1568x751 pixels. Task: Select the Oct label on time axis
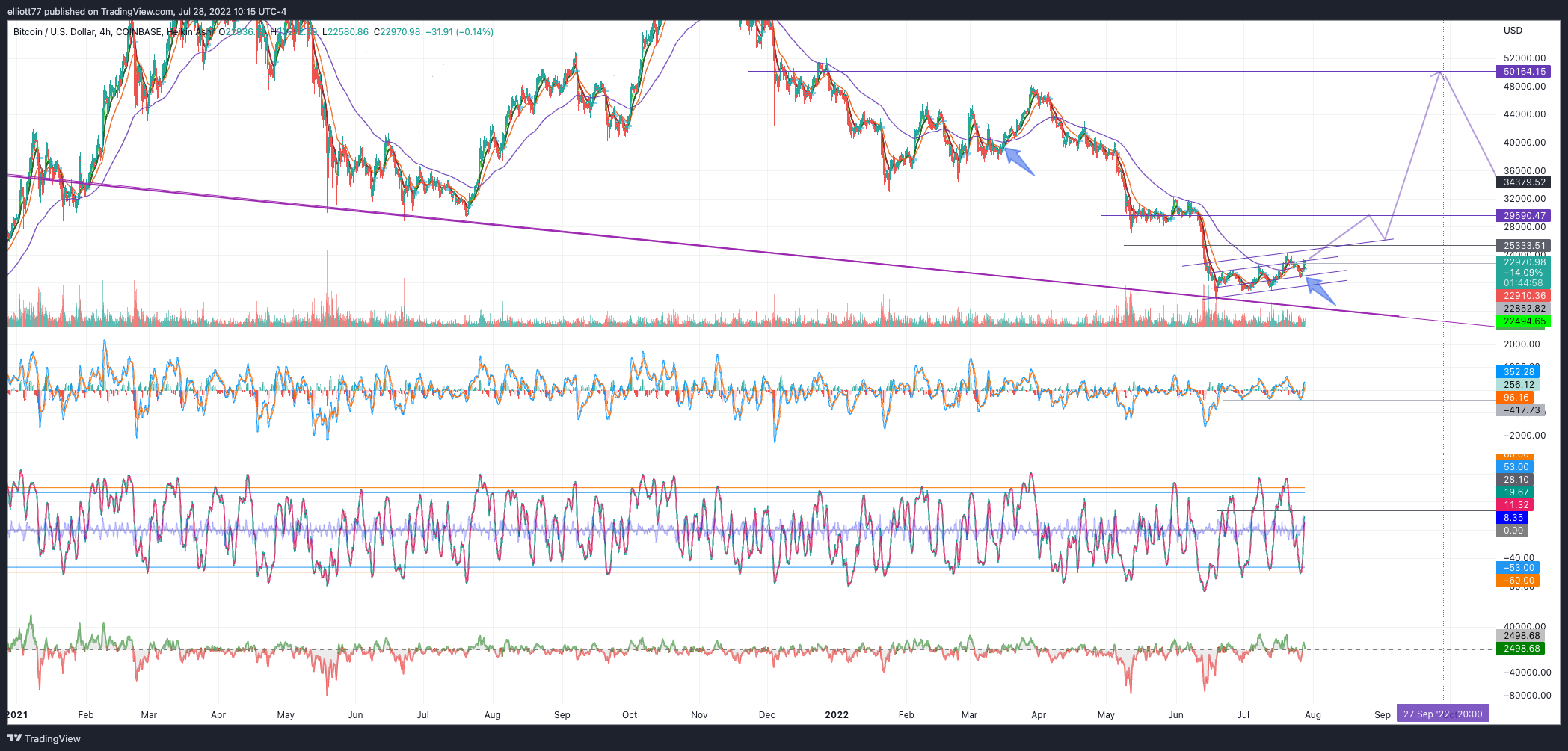click(x=630, y=715)
